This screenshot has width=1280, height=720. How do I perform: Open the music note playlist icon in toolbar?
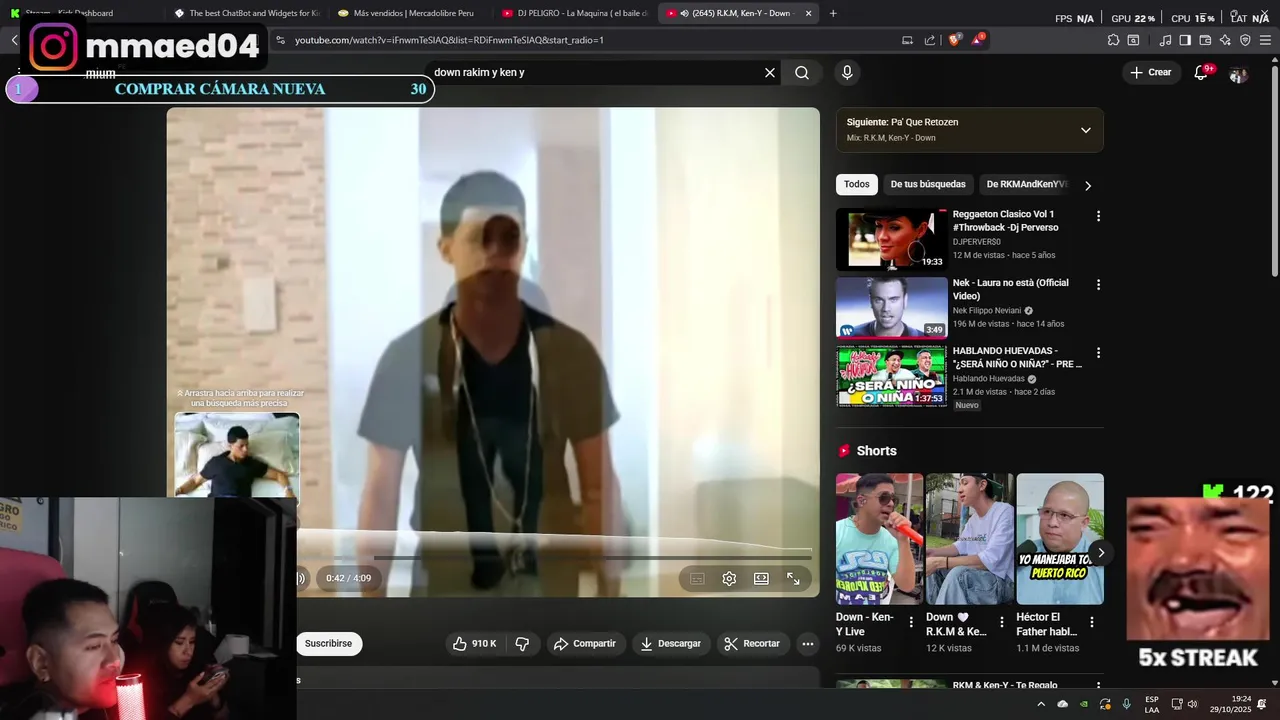point(1165,40)
